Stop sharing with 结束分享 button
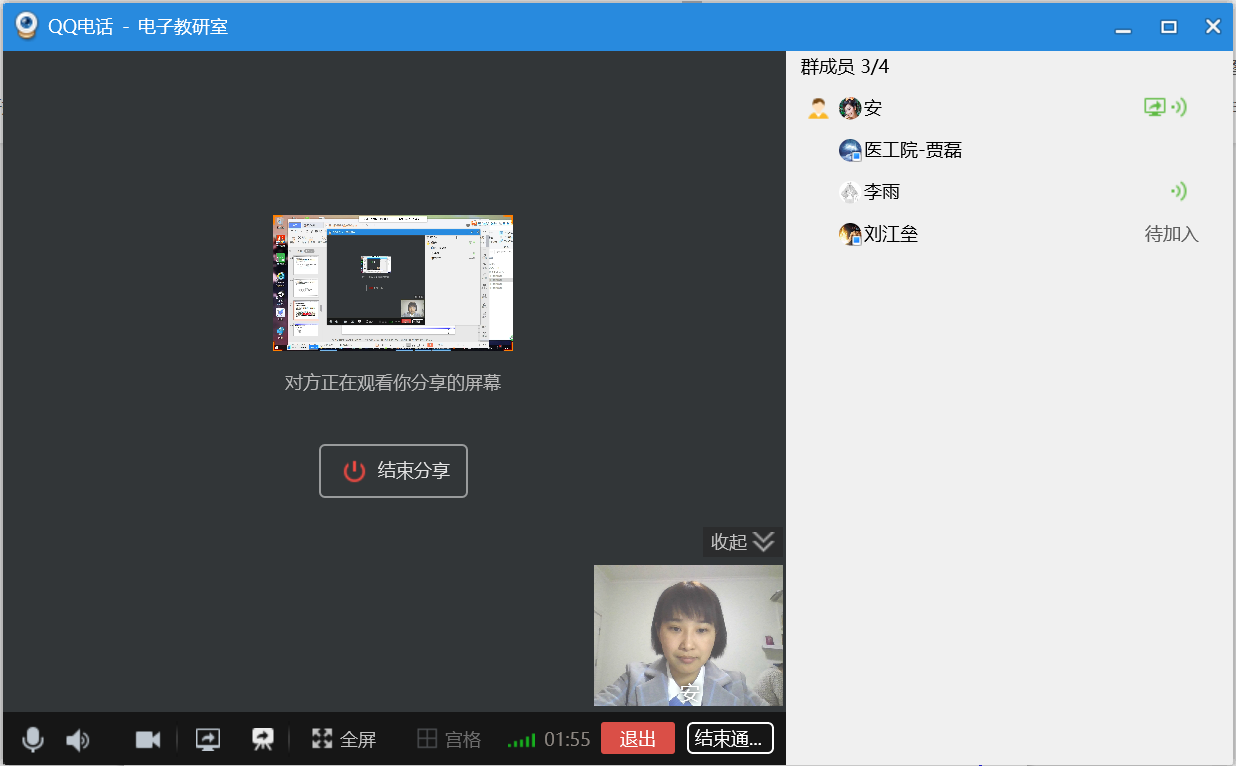The width and height of the screenshot is (1236, 766). (x=393, y=471)
